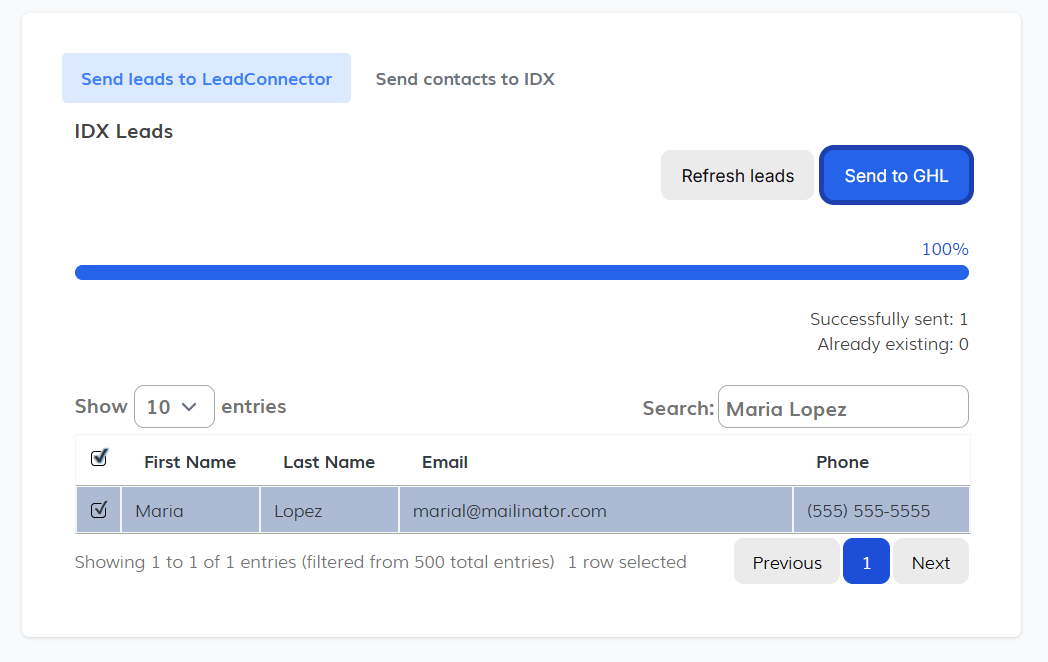Click the blue progress bar

point(521,273)
